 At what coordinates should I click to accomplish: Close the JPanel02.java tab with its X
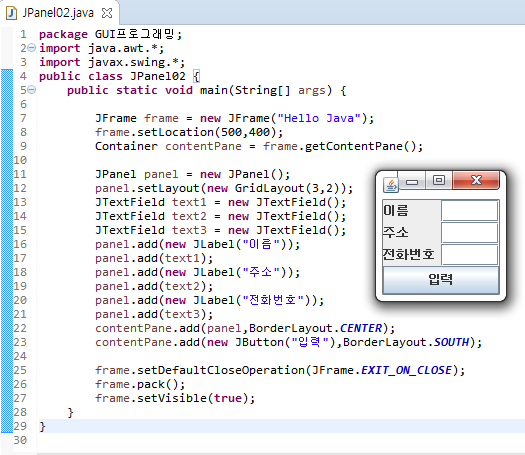coord(107,13)
